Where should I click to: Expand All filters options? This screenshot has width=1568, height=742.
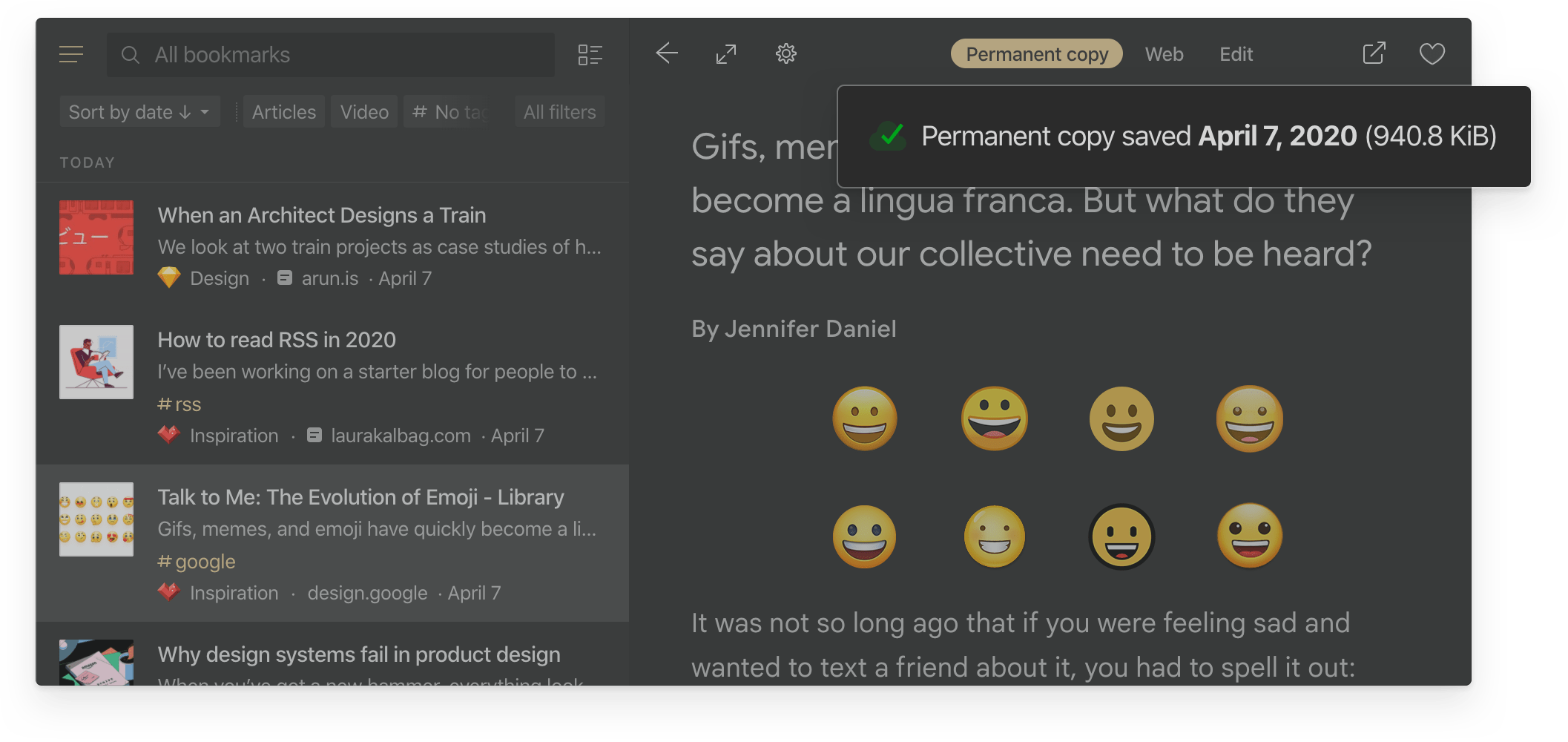coord(559,112)
